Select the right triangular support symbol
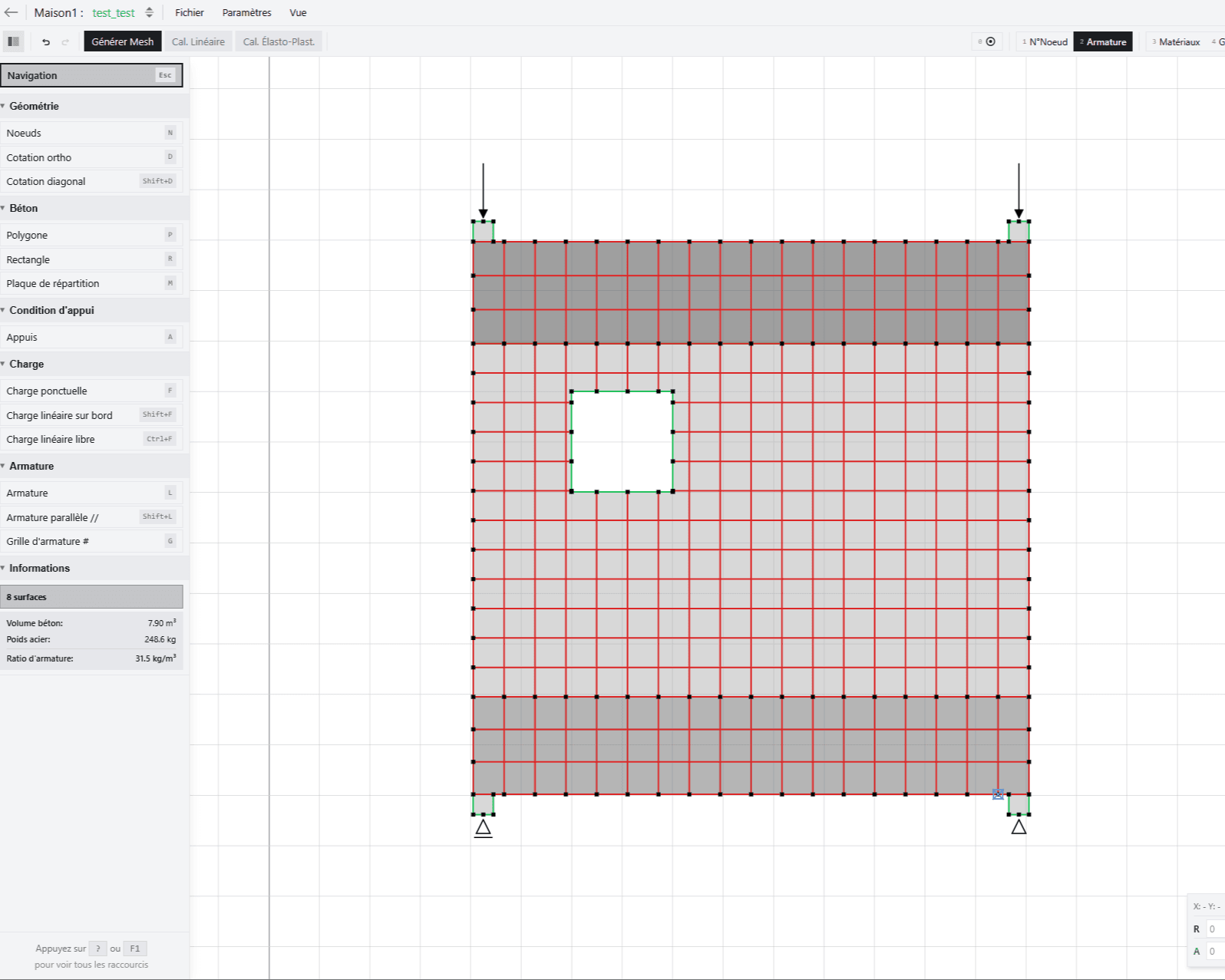 1019,827
